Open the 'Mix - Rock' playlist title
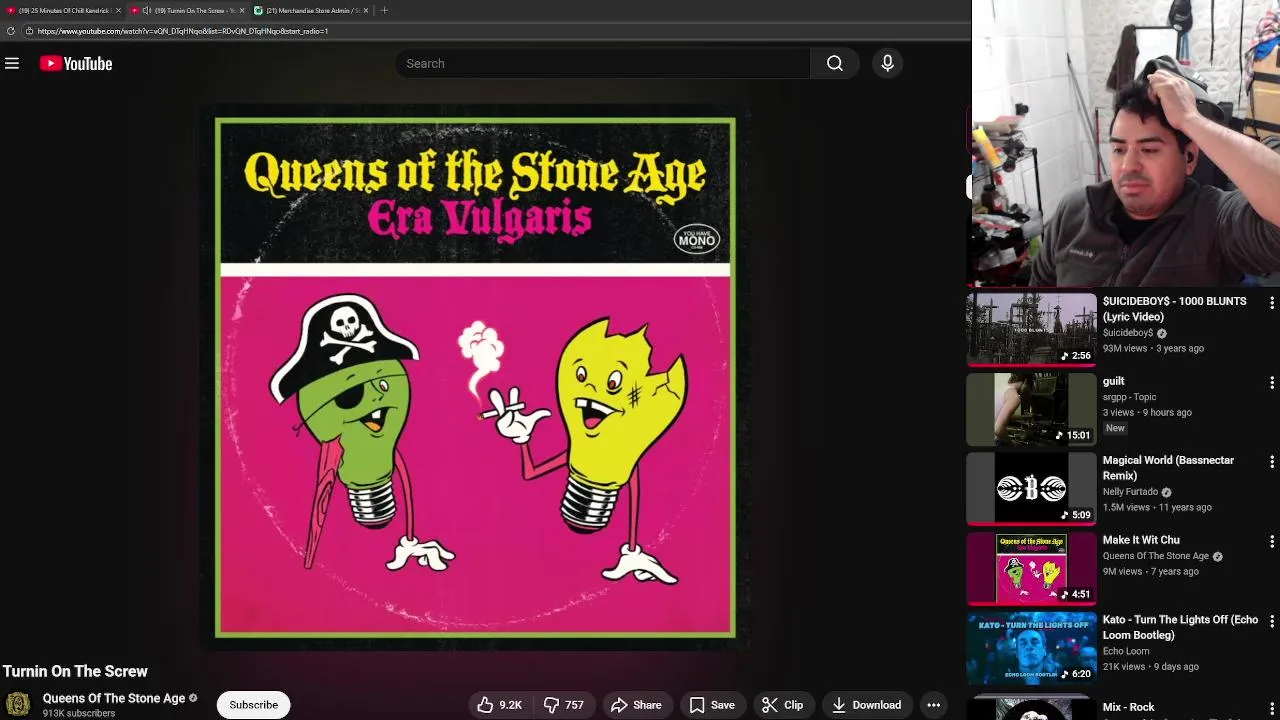 (x=1128, y=707)
